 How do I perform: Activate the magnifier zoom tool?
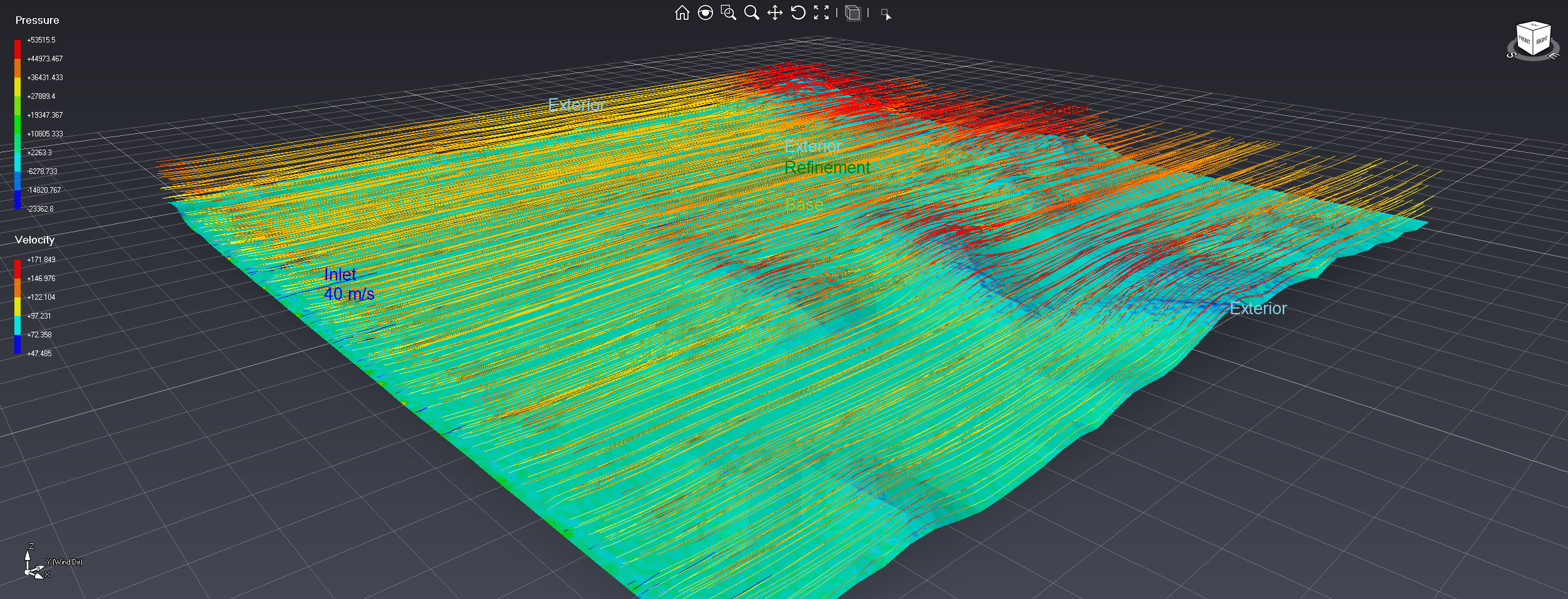pyautogui.click(x=751, y=13)
